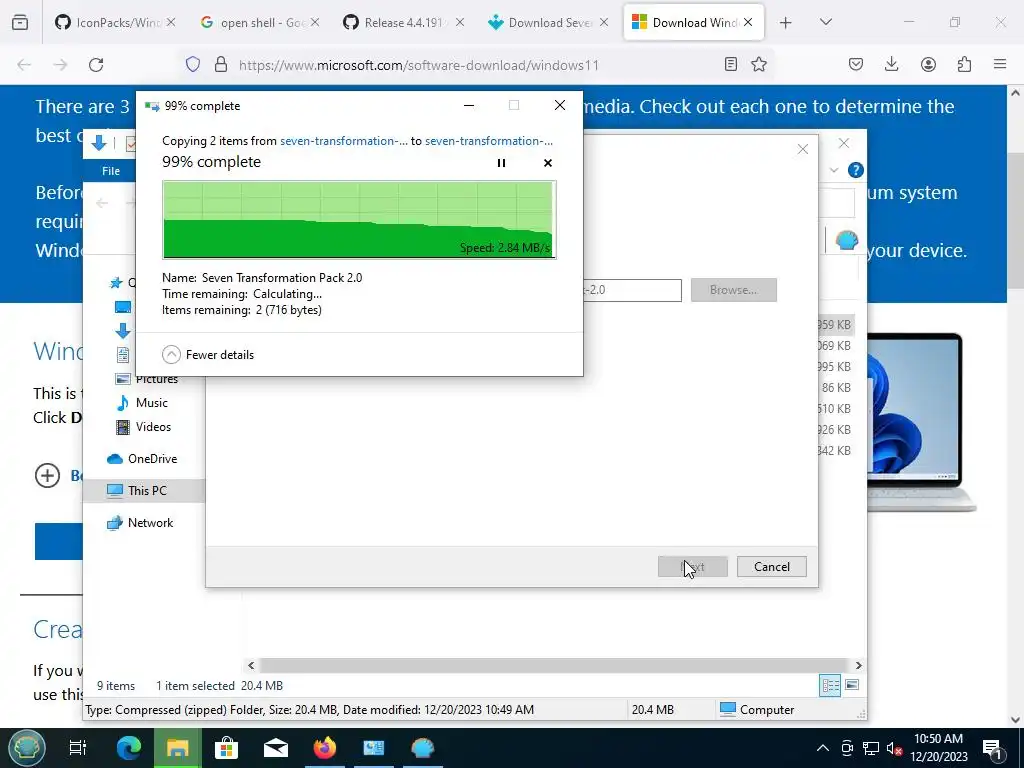Open Firefox downloads panel
This screenshot has width=1024, height=768.
(x=891, y=65)
